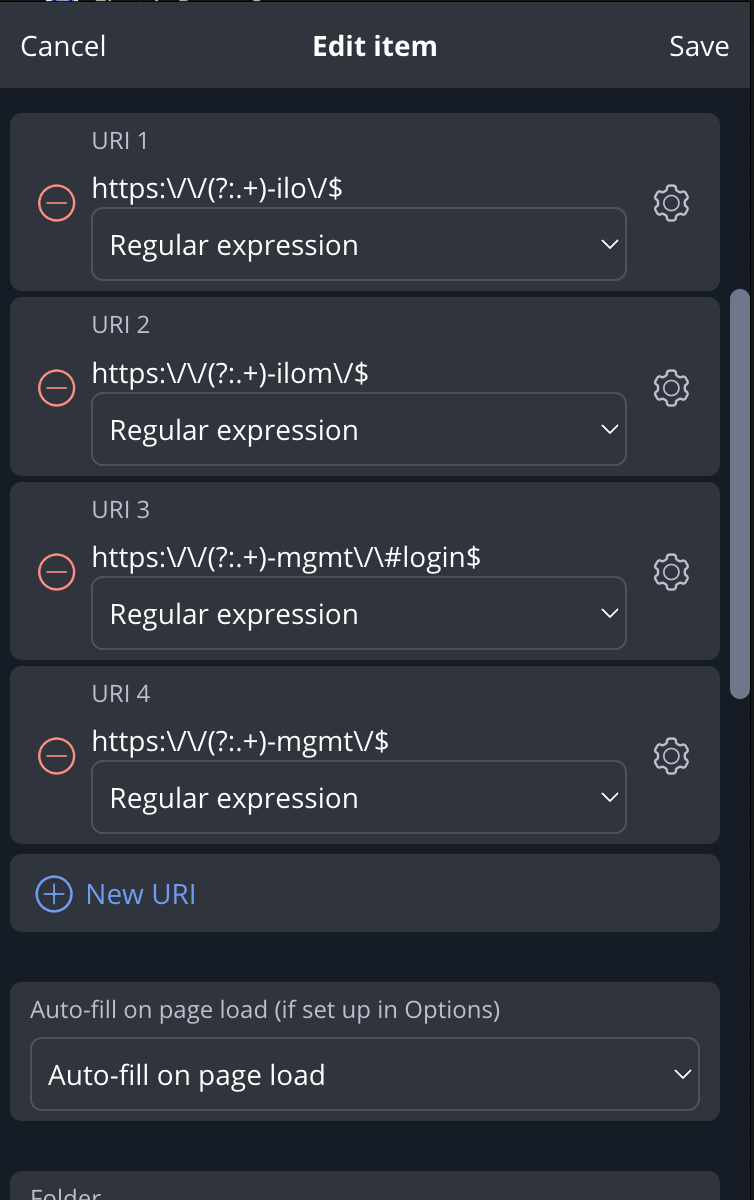Viewport: 754px width, 1200px height.
Task: Click the vertical scrollbar thumb
Action: [x=740, y=494]
